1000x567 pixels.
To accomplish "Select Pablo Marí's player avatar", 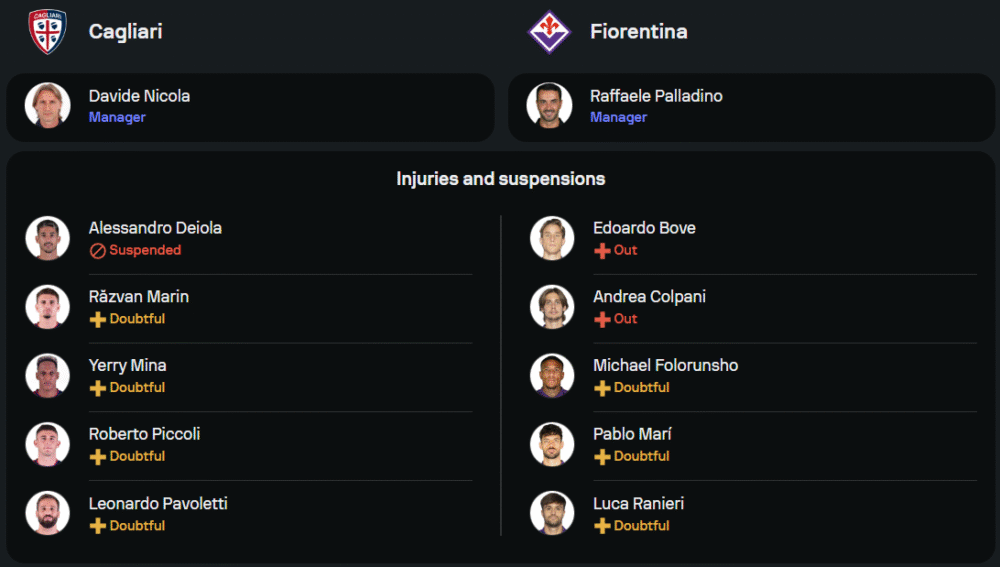I will pos(552,445).
